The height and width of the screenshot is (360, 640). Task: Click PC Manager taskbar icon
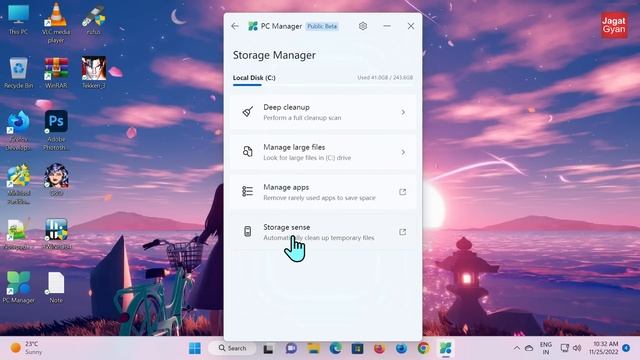[x=446, y=348]
